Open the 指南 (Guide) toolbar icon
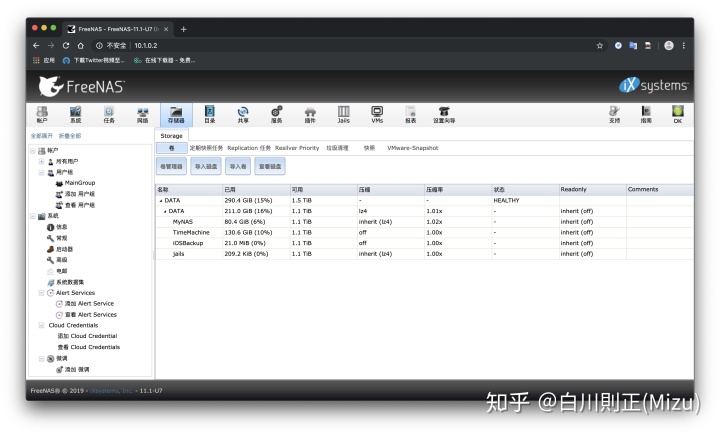 646,114
